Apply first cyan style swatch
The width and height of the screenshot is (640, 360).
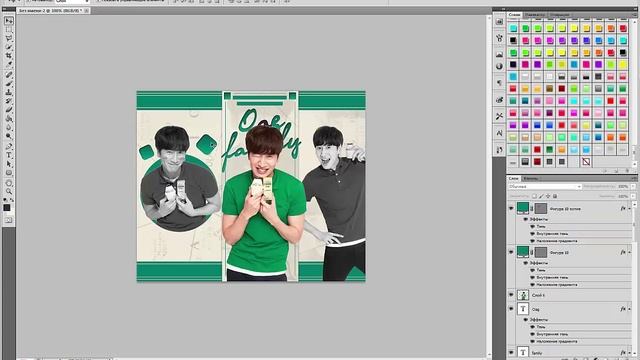pos(513,28)
